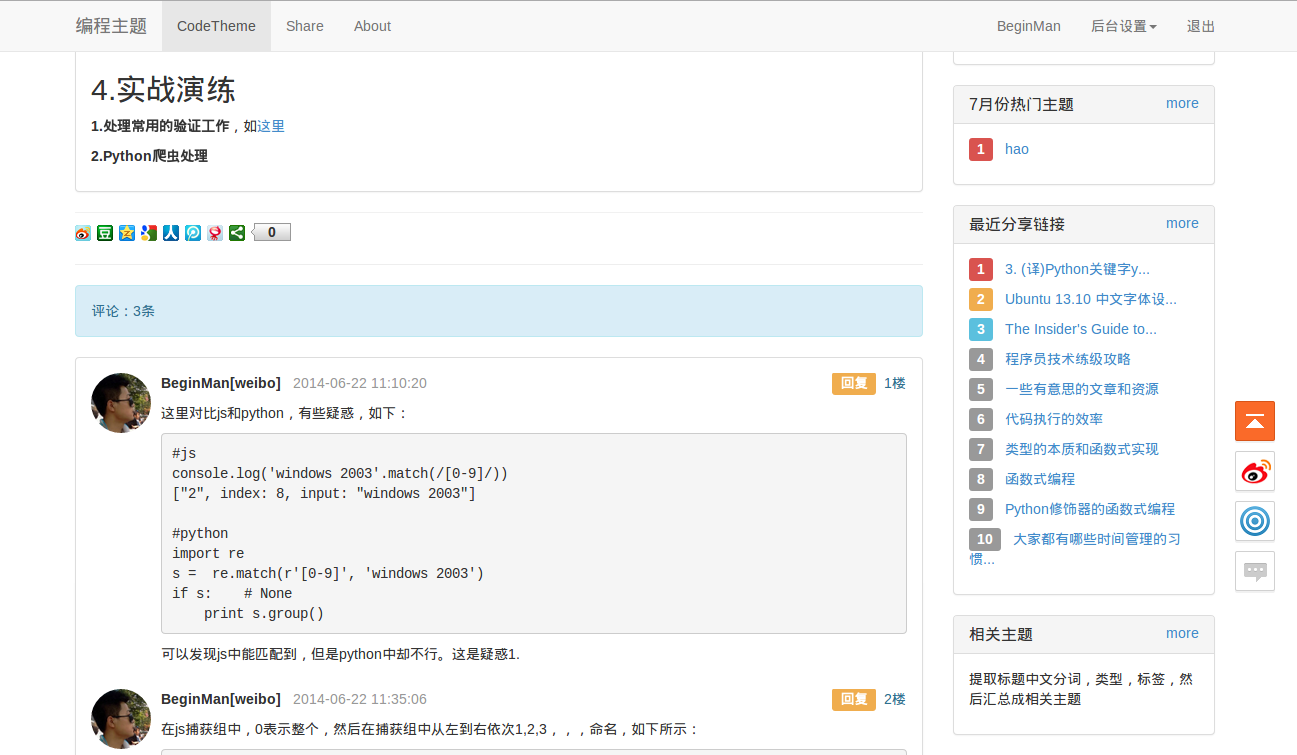Click BeginMan[weibo] name on 11:35:06 comment
This screenshot has width=1297, height=755.
coord(221,699)
